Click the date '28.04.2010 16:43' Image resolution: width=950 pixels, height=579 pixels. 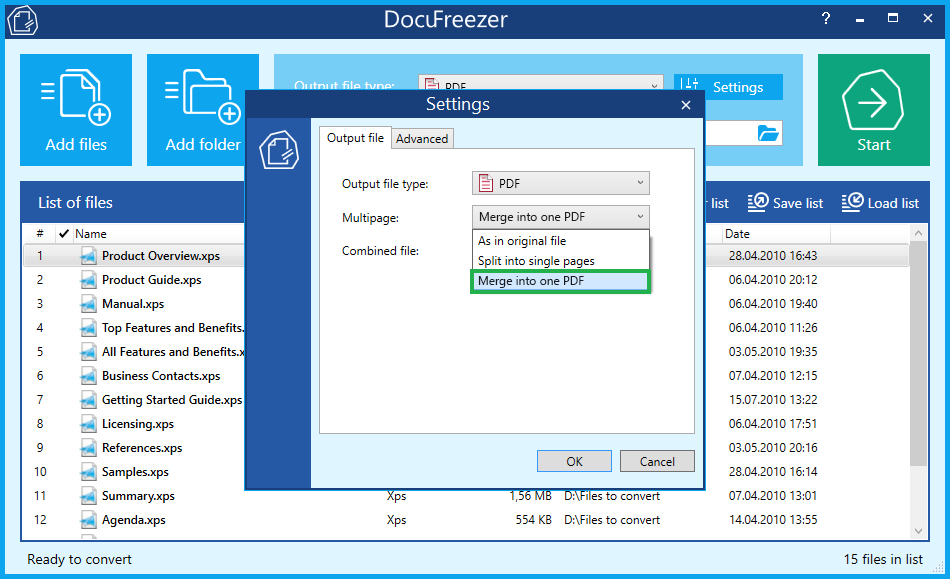[773, 256]
